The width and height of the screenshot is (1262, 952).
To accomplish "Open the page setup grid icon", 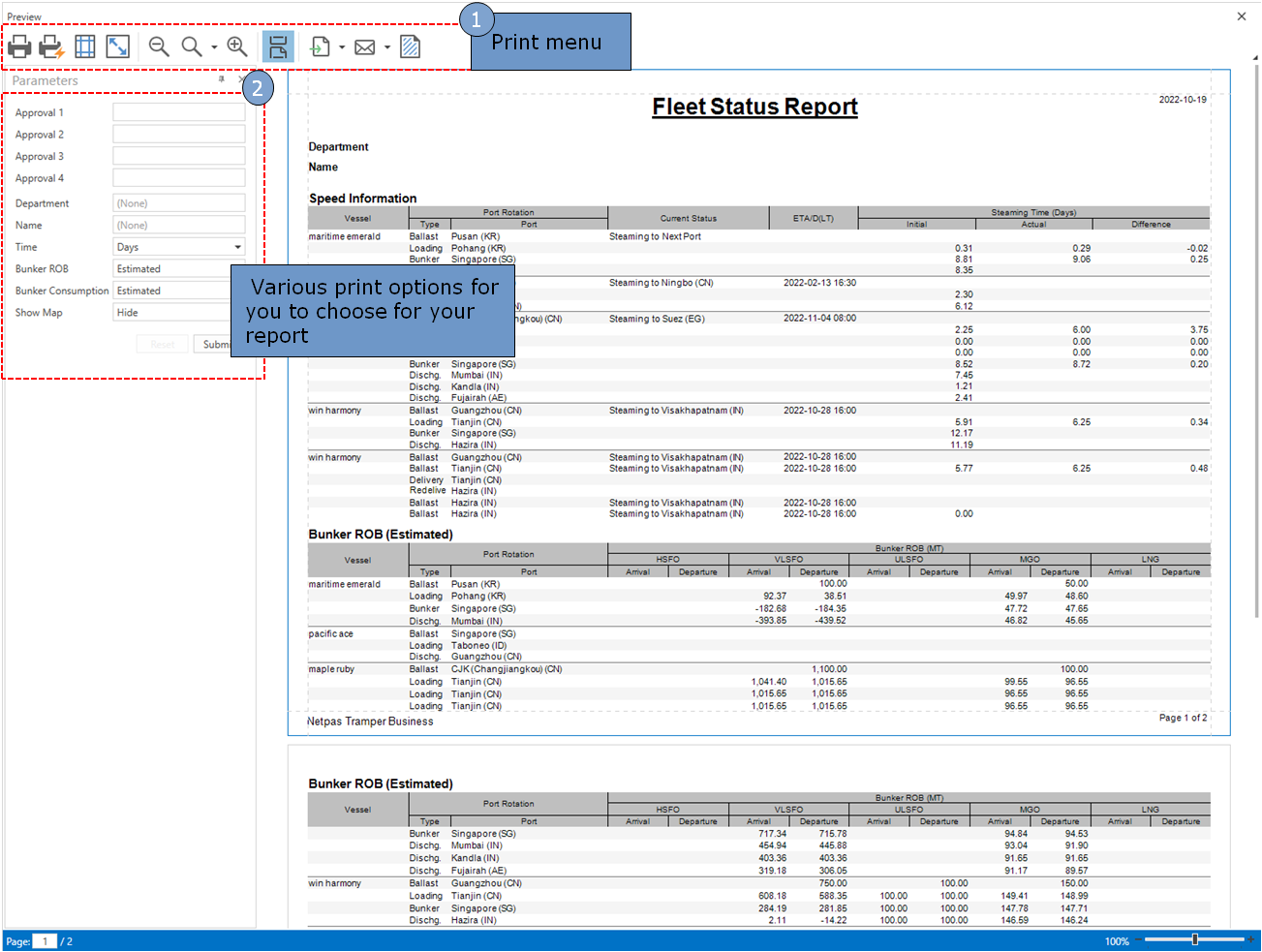I will coord(85,46).
